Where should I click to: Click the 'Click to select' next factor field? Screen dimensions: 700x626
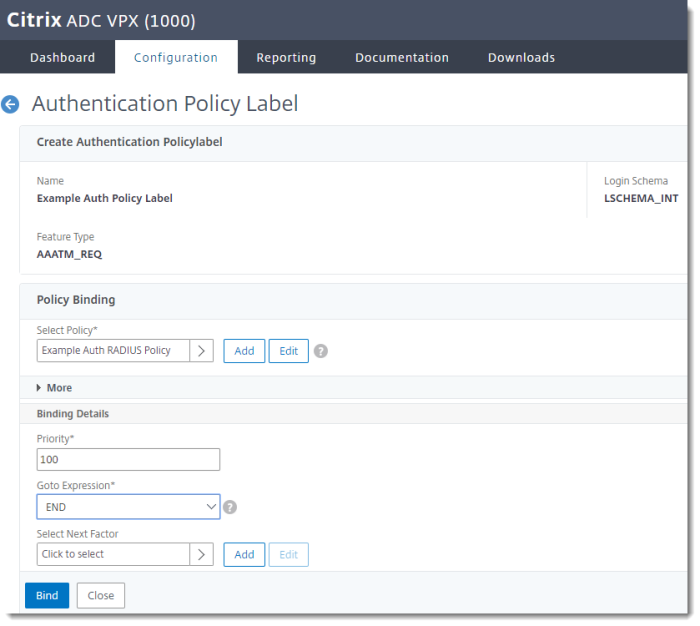(113, 554)
